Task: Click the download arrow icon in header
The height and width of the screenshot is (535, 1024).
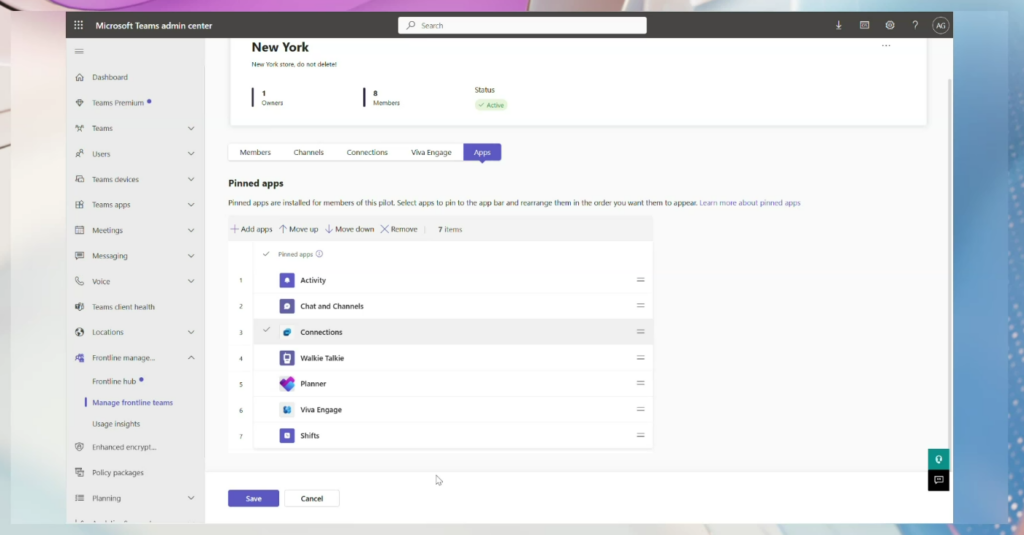Action: click(x=839, y=25)
